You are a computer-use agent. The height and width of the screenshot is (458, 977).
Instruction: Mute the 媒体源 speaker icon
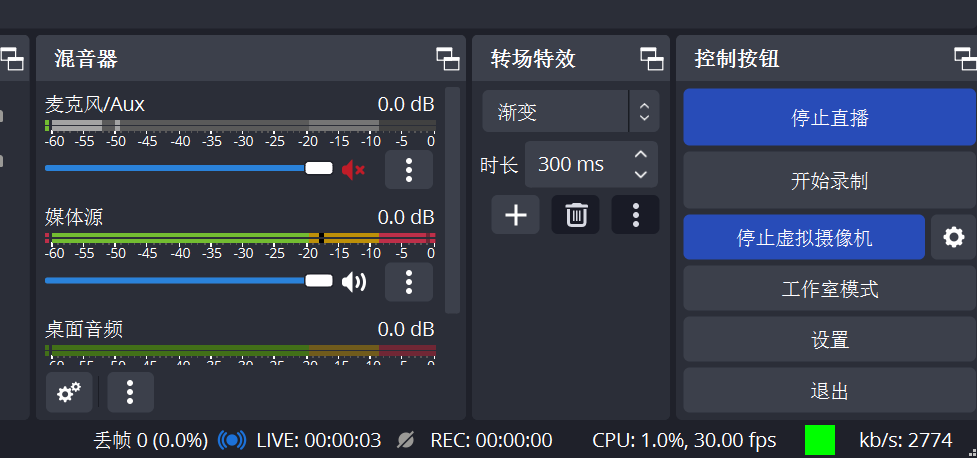(x=354, y=282)
